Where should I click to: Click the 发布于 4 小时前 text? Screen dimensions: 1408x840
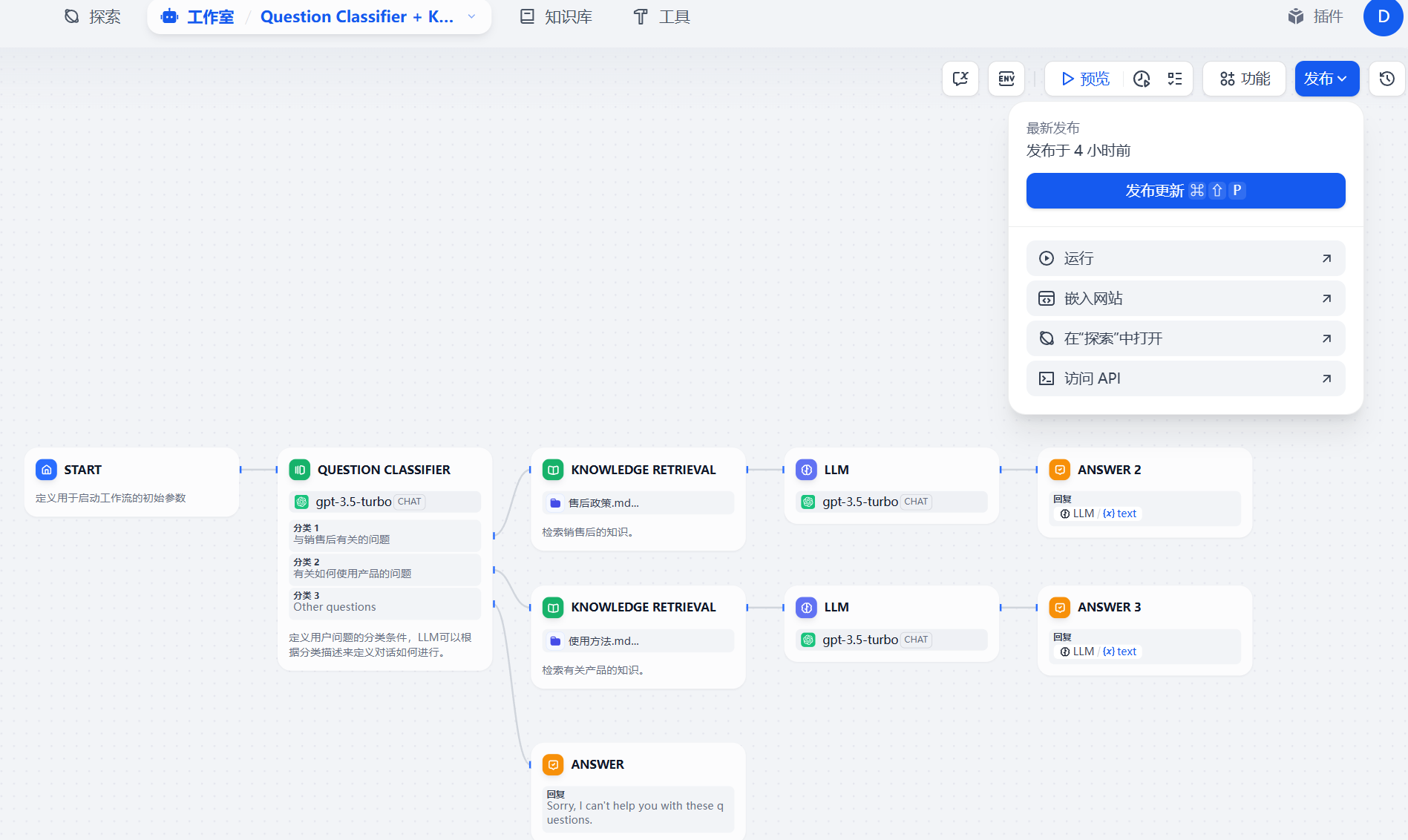point(1078,151)
